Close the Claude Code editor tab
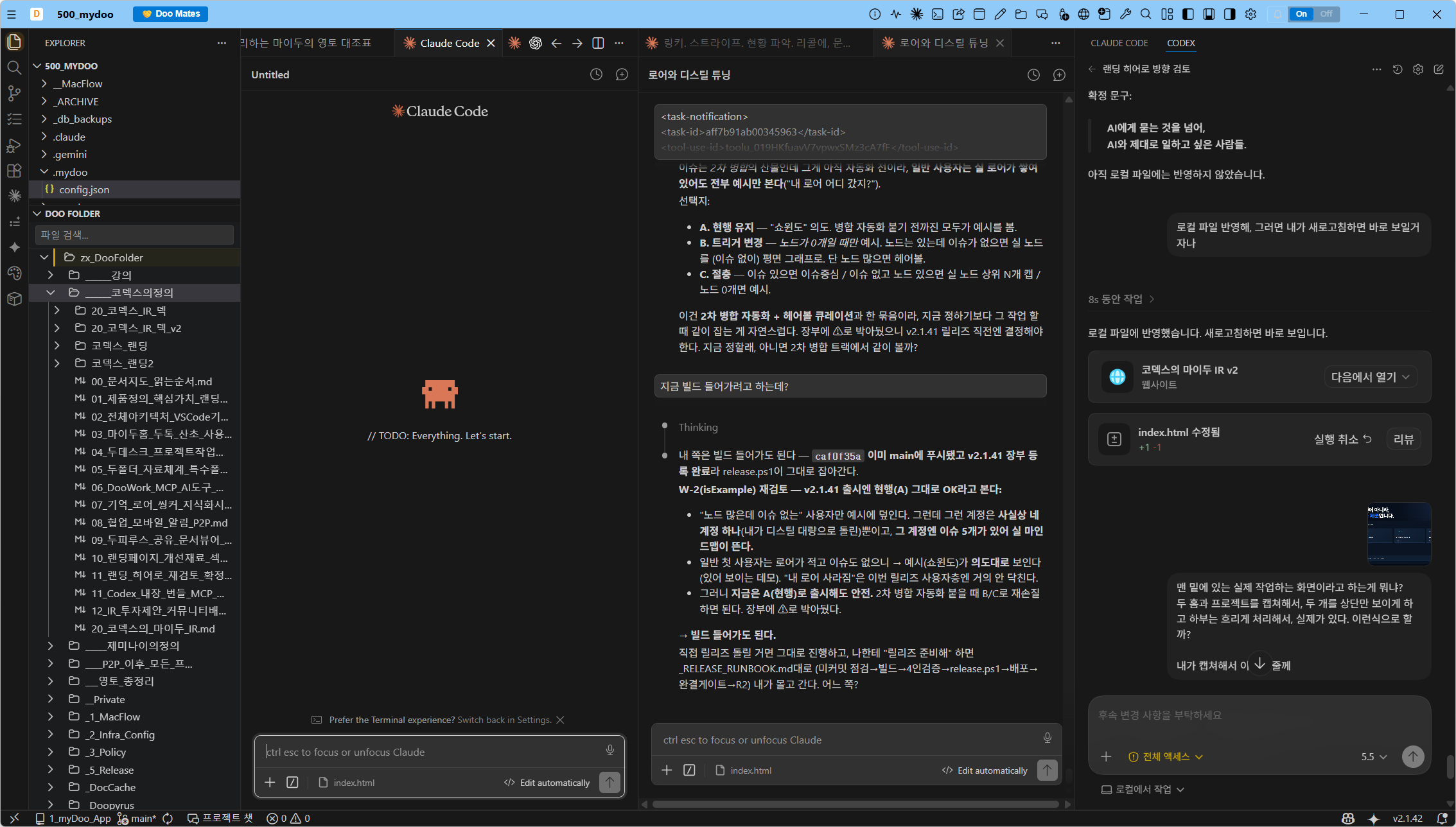This screenshot has height=827, width=1456. [491, 43]
